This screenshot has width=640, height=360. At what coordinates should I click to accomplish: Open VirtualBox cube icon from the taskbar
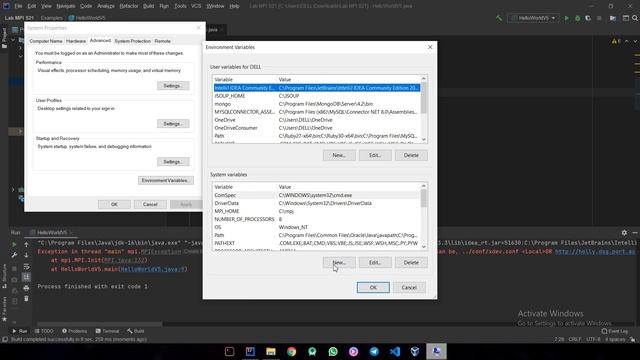[415, 351]
